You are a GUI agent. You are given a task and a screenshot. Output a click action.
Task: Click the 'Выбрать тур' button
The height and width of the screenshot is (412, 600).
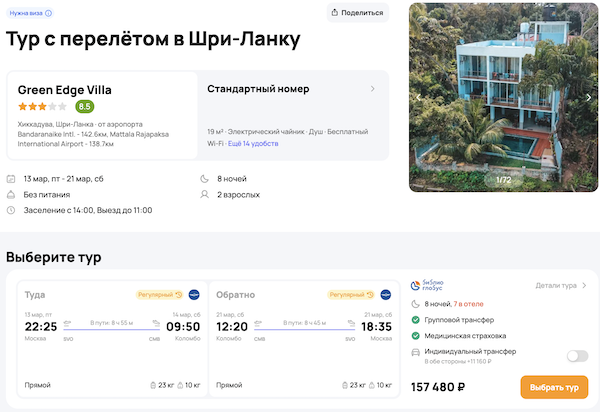[x=554, y=387]
